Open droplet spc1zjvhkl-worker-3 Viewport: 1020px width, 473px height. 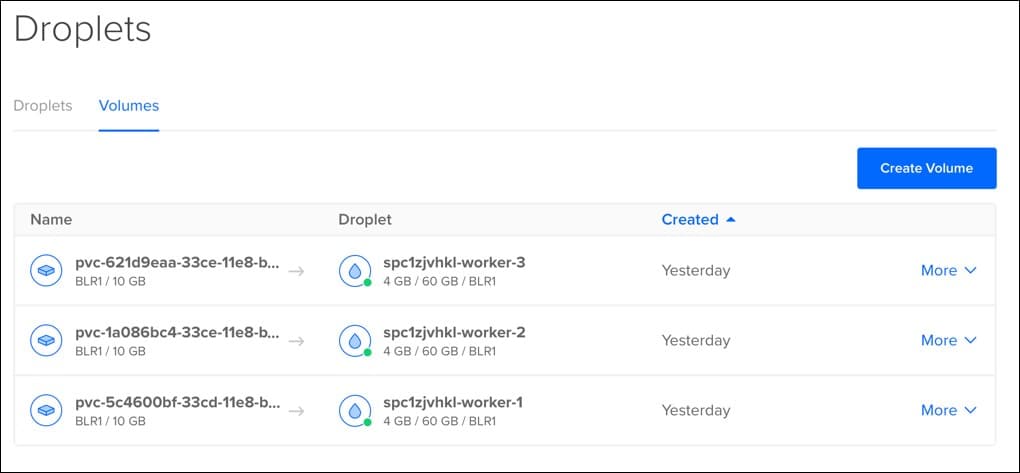tap(454, 263)
